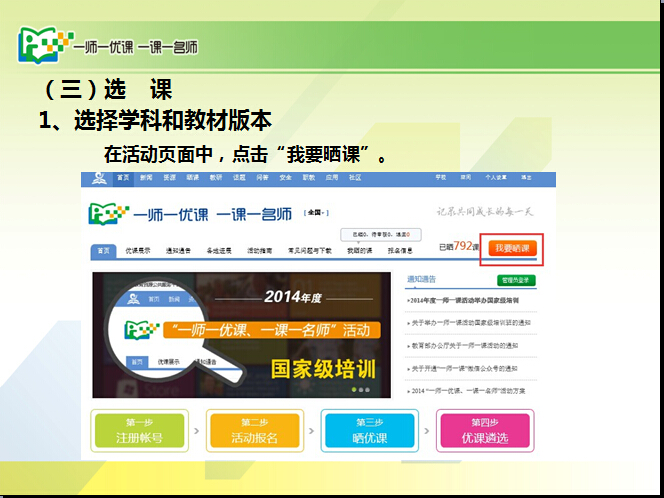
Task: Select the blue 首页 tab below the logo
Action: [x=103, y=251]
